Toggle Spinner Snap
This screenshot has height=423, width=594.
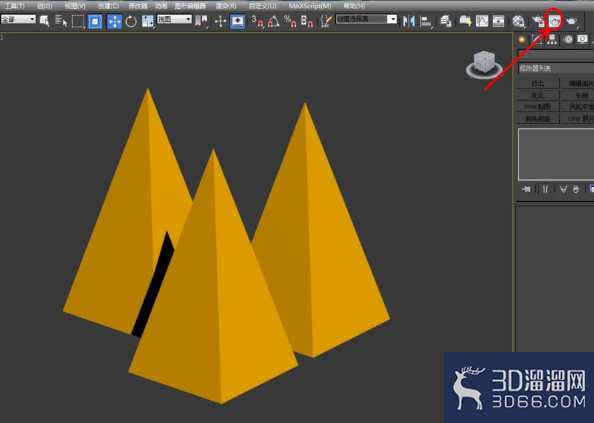[307, 21]
